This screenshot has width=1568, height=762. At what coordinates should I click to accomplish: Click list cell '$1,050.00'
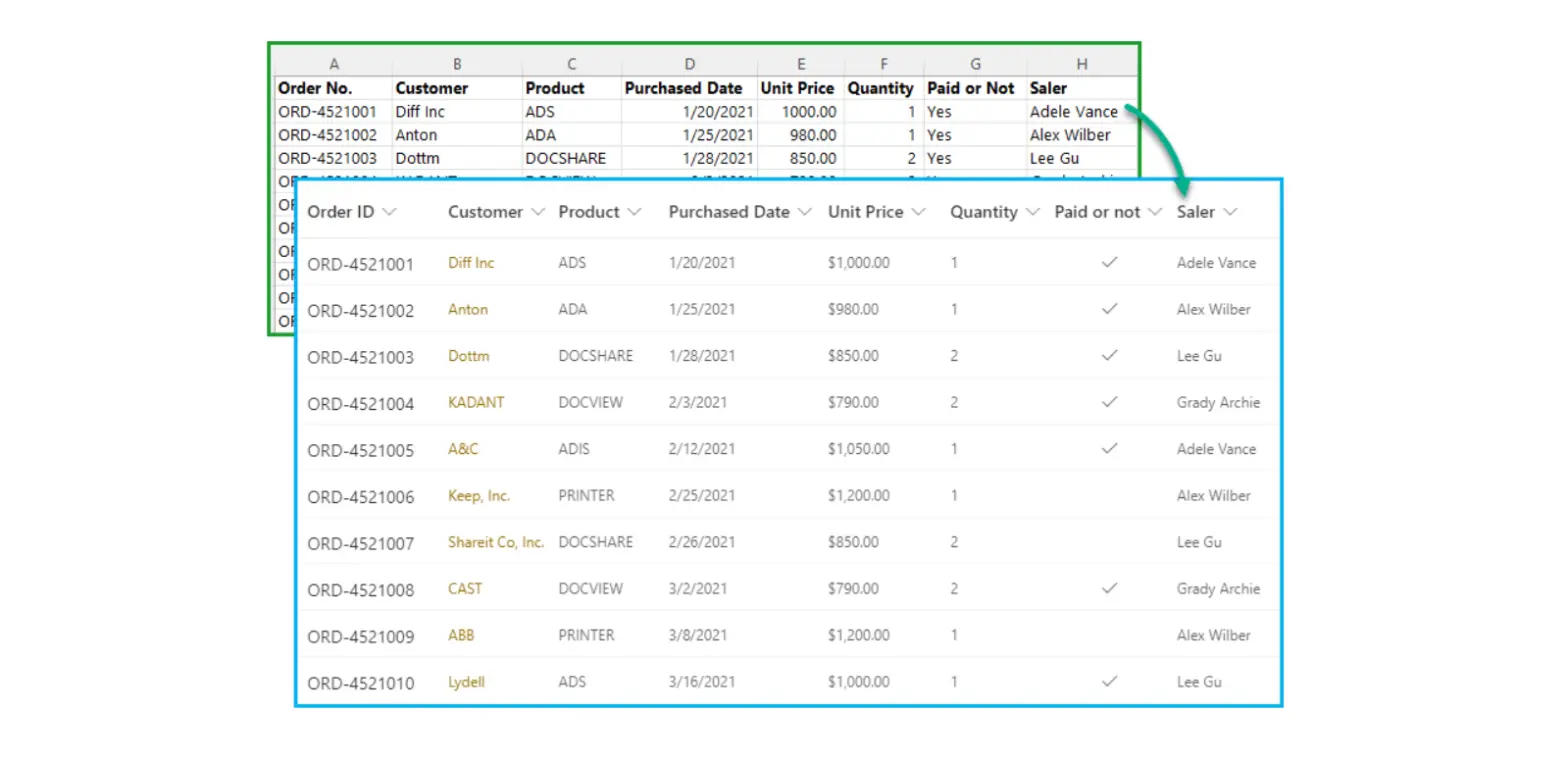click(859, 449)
